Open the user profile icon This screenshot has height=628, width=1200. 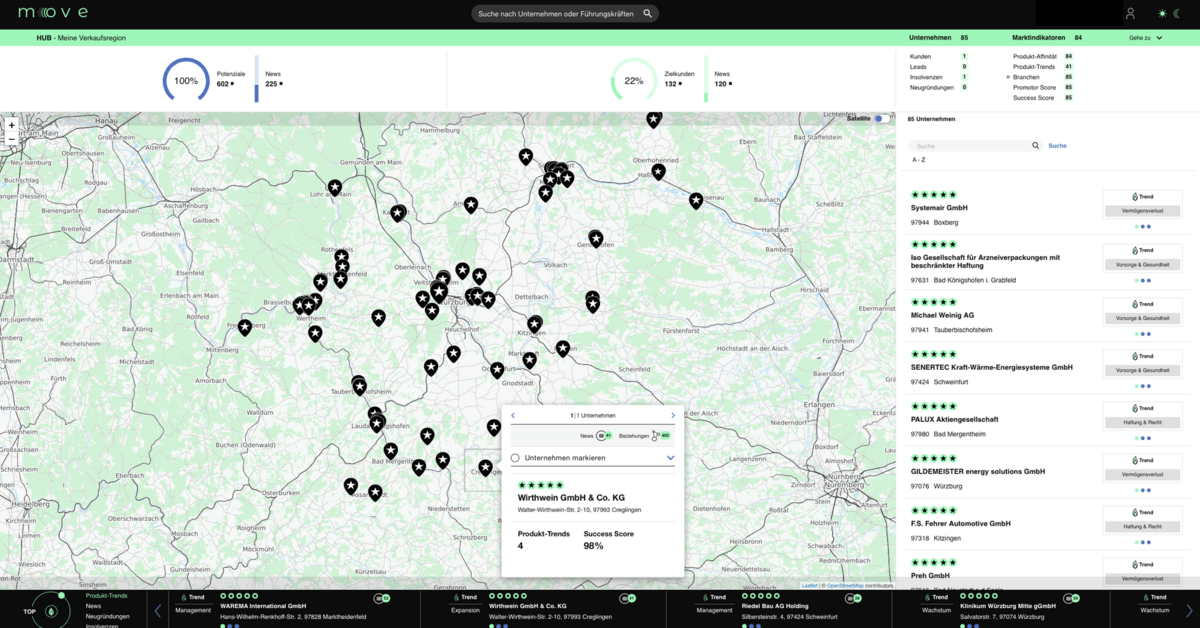click(x=1130, y=14)
